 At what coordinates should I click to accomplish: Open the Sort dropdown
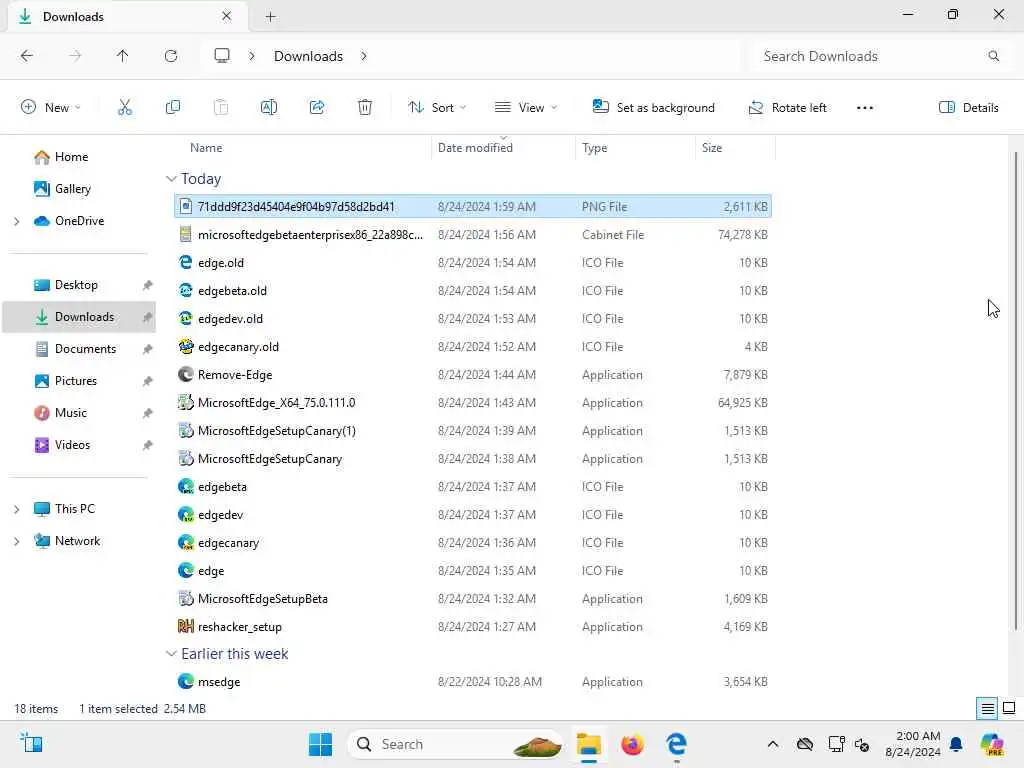[x=437, y=108]
